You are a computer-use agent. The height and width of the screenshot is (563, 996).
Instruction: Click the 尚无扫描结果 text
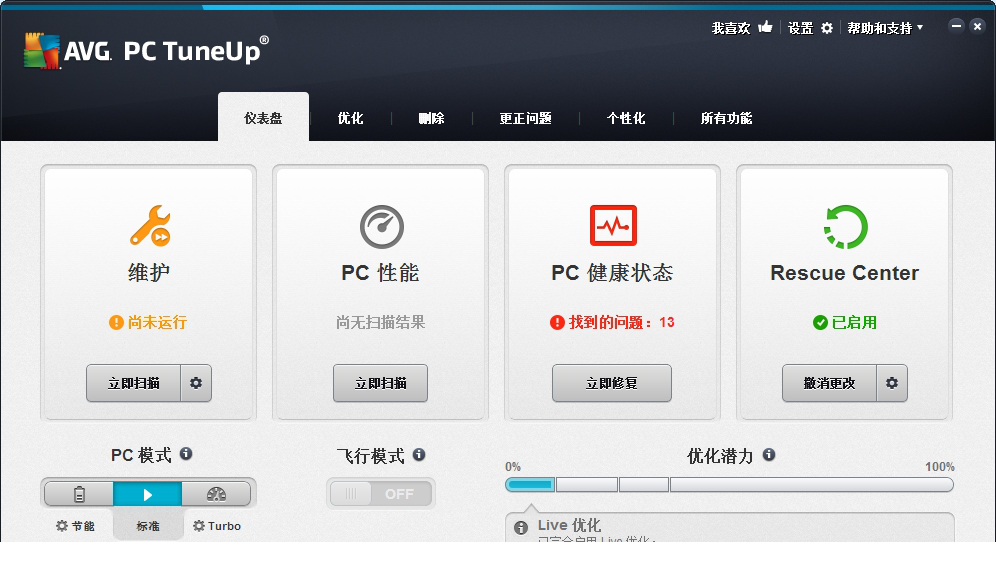pos(380,322)
